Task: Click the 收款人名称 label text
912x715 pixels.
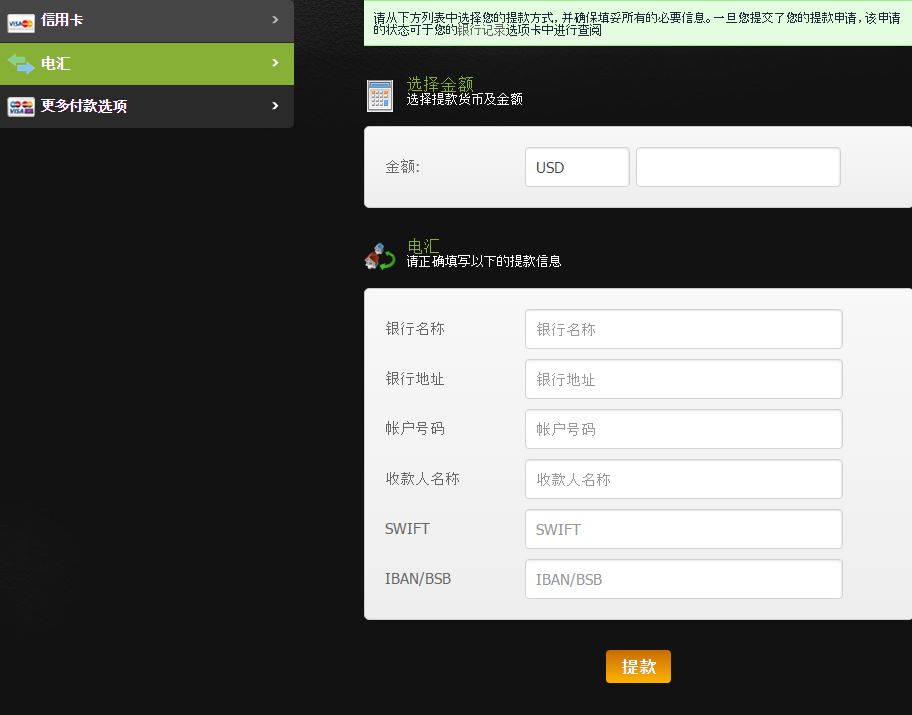Action: [x=422, y=479]
